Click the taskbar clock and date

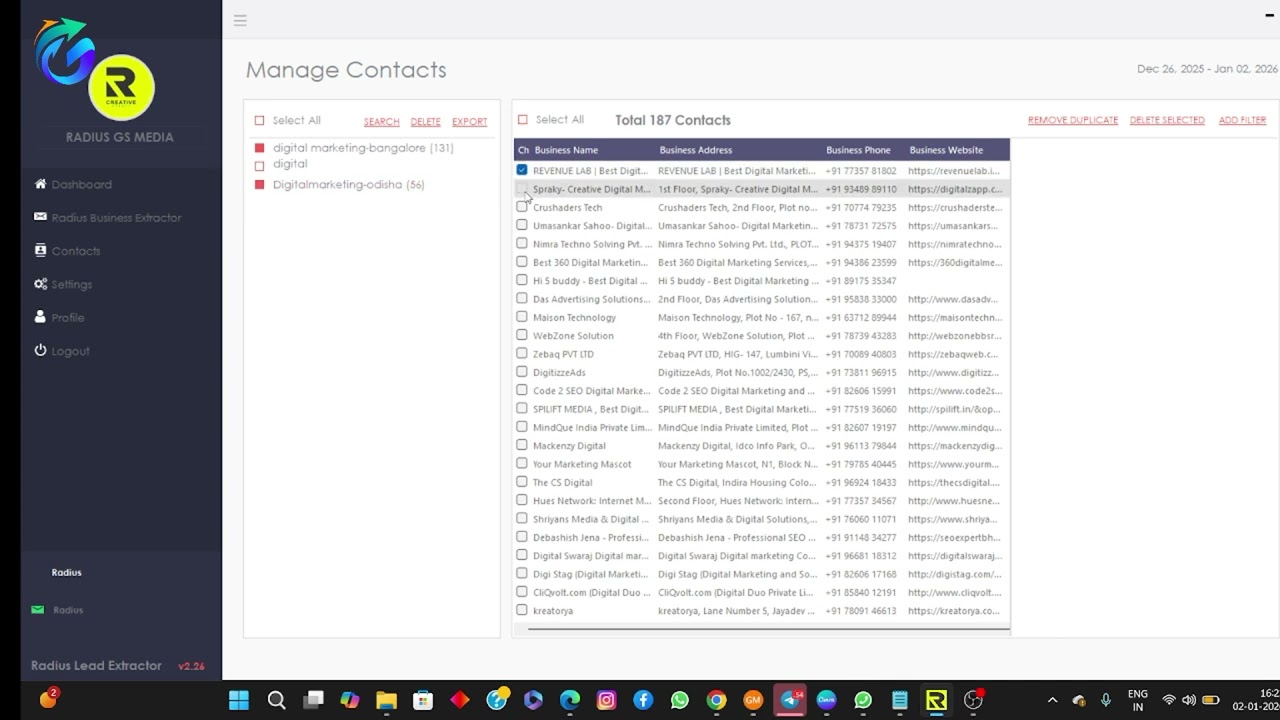pyautogui.click(x=1257, y=700)
